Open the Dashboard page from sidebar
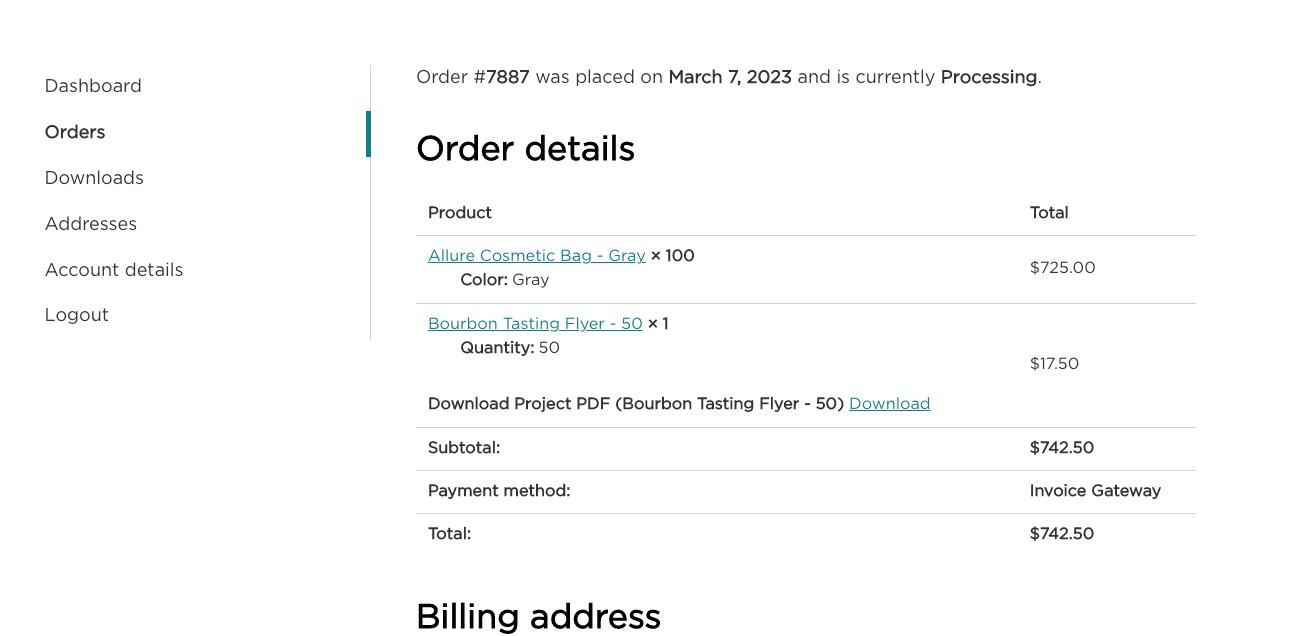The image size is (1298, 636). pos(93,86)
